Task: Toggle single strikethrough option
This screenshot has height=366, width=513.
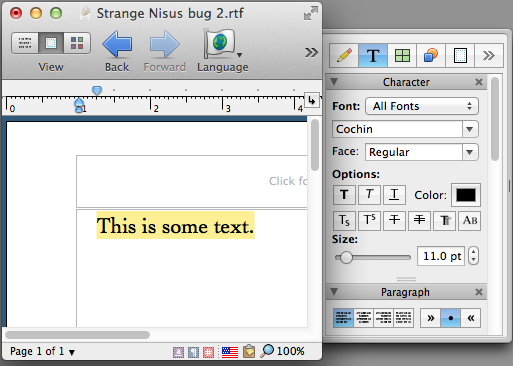Action: [x=394, y=221]
